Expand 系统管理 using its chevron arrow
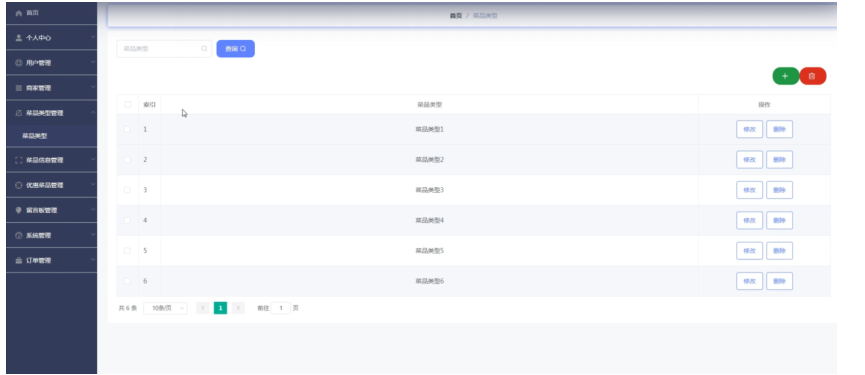The height and width of the screenshot is (375, 865). point(93,235)
